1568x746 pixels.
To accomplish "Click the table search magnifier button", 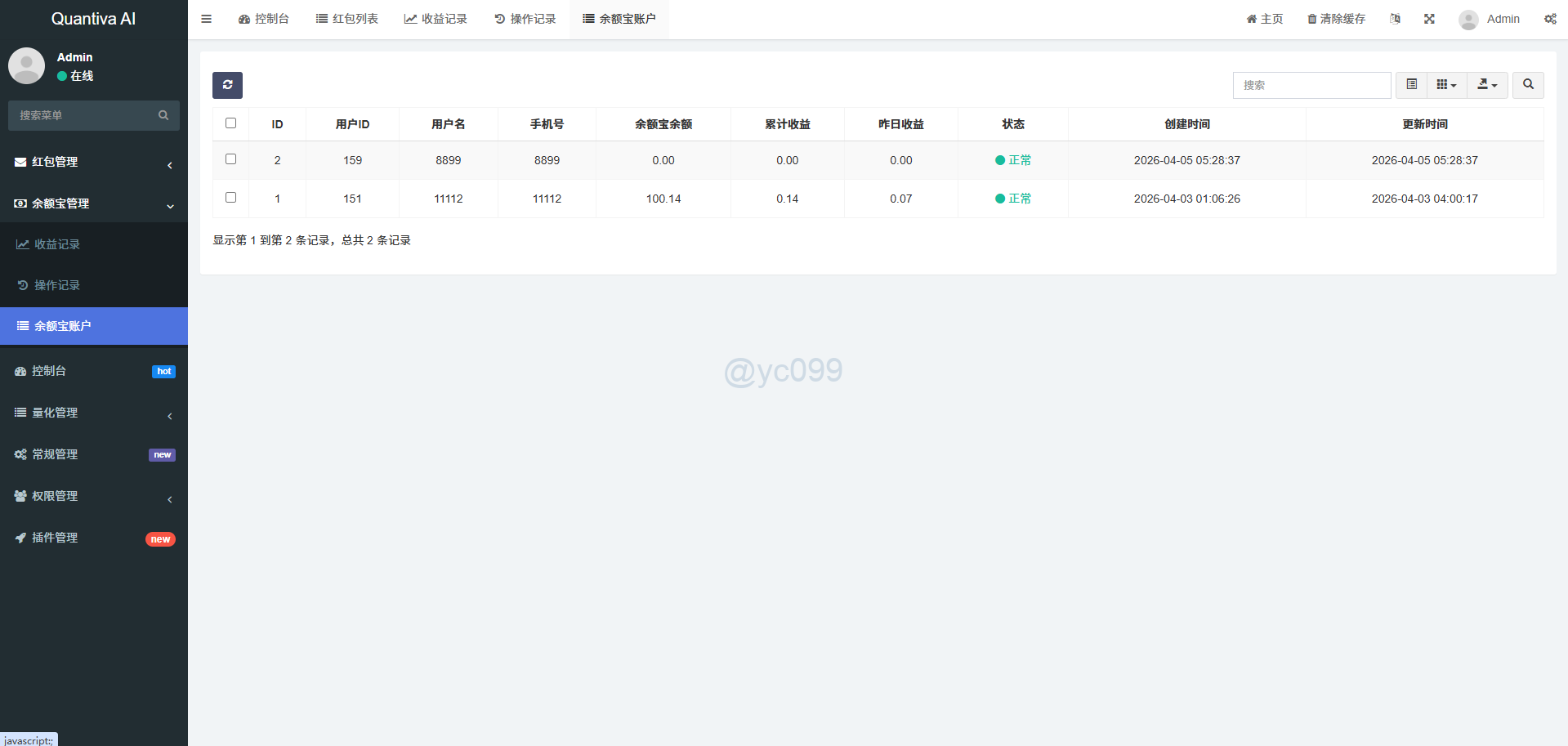I will (x=1528, y=85).
